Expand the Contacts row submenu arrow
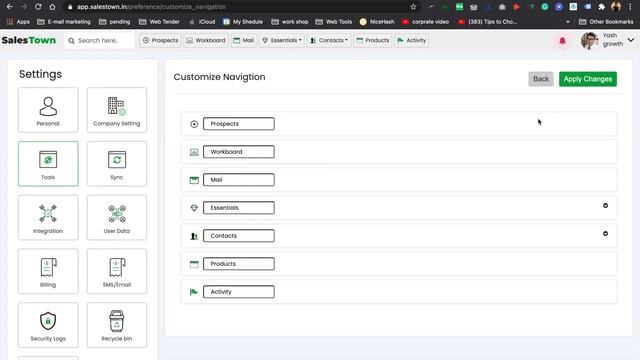 (605, 233)
